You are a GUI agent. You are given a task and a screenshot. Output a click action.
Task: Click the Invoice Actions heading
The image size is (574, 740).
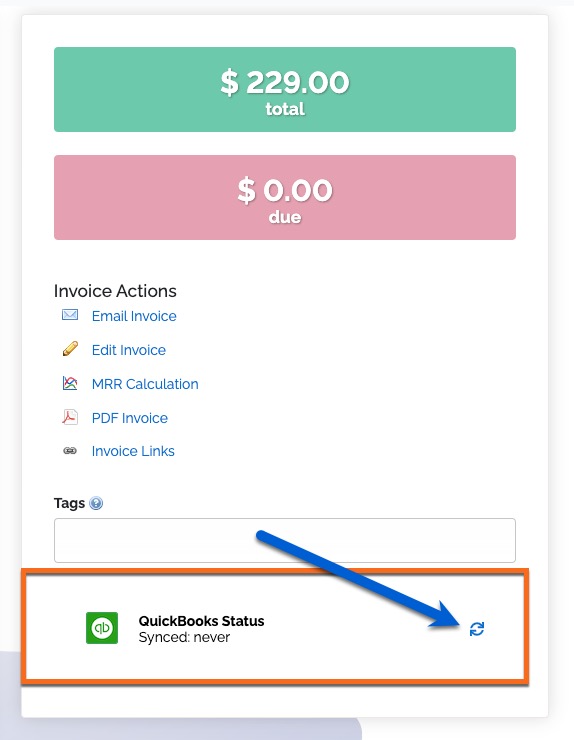click(x=115, y=291)
